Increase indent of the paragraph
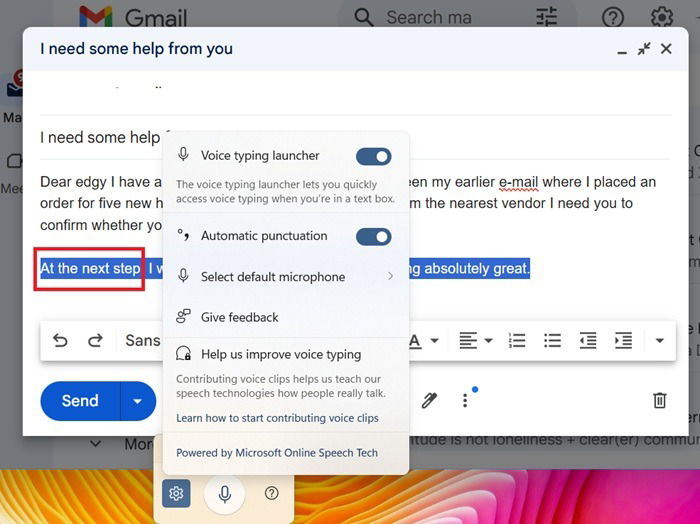The width and height of the screenshot is (700, 524). (623, 341)
